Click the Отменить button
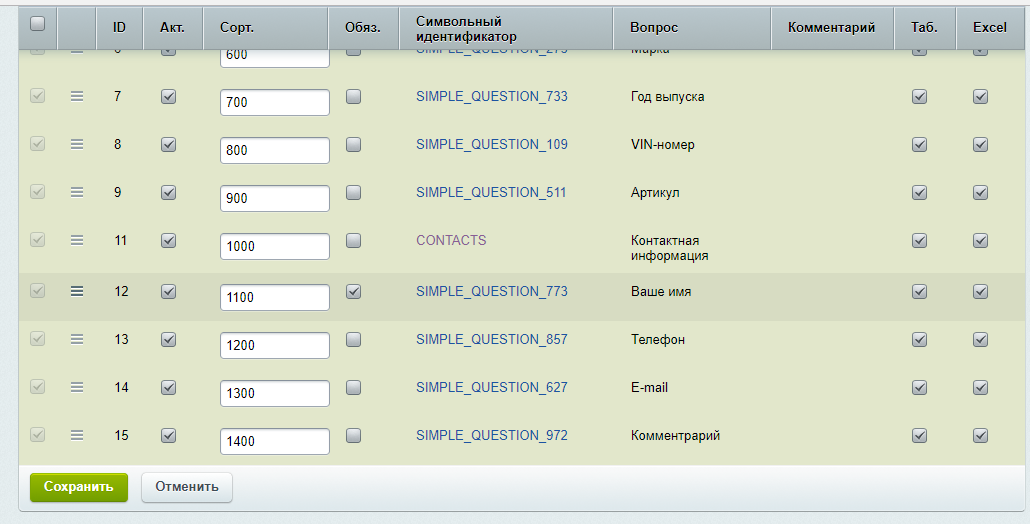Screen dimensions: 1030x524 point(187,487)
